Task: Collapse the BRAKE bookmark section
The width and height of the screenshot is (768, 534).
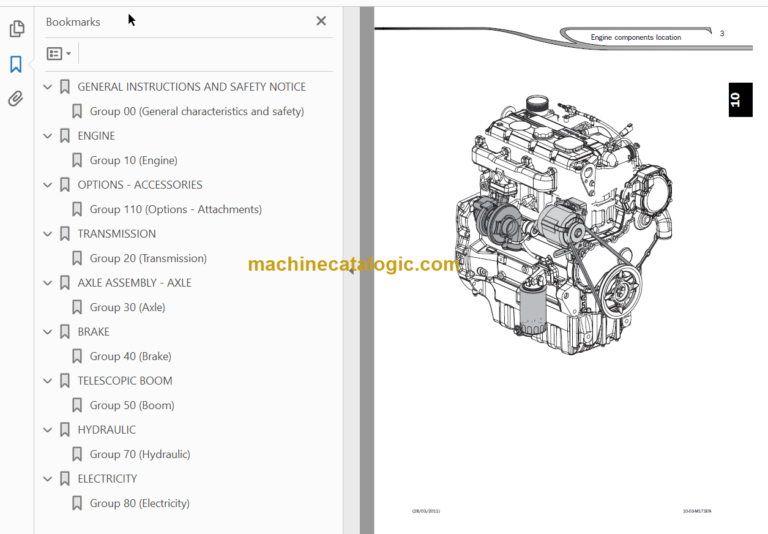Action: [48, 332]
